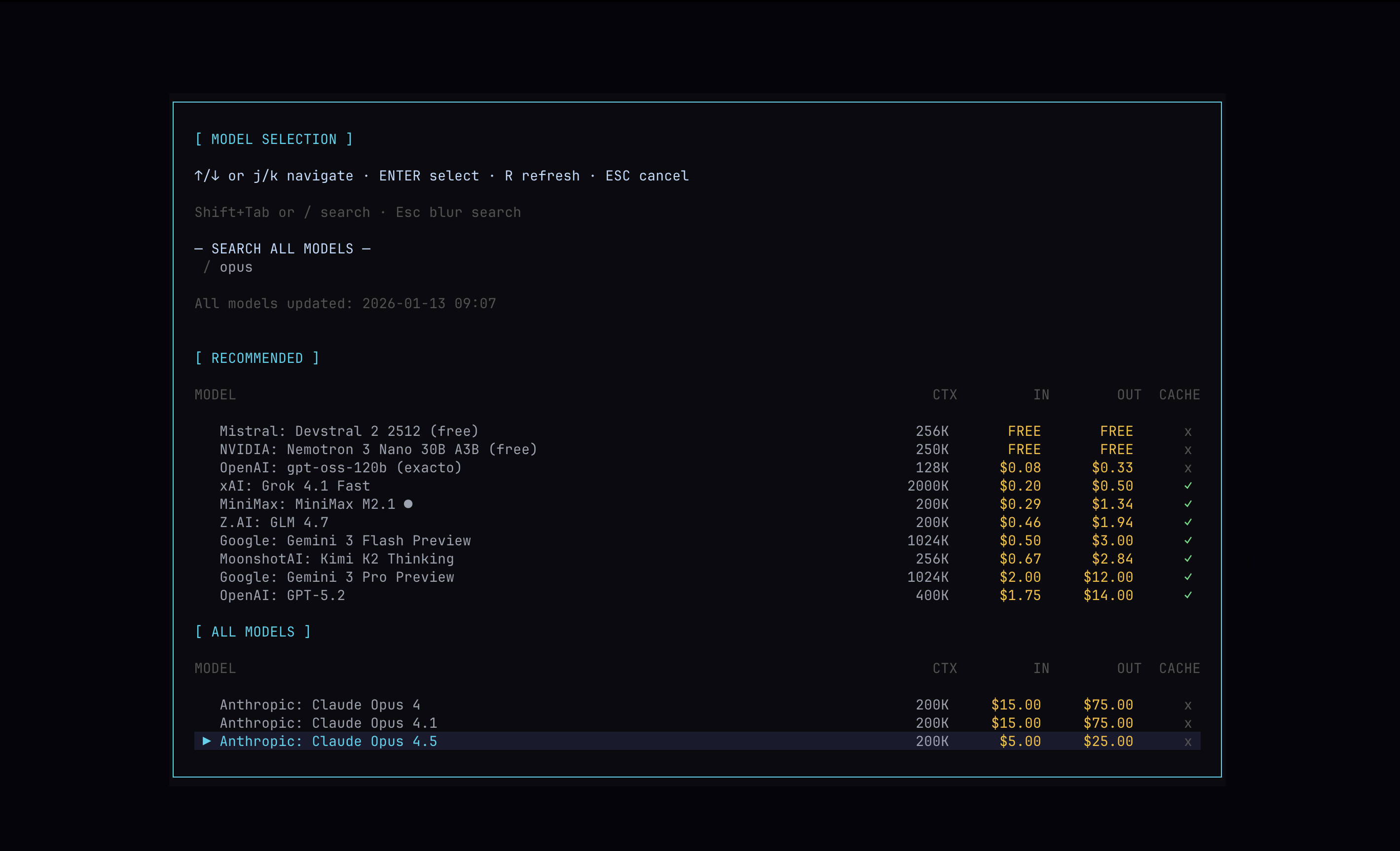Pick 'MoonshotAI: Kimi K2 Thinking' model
Viewport: 1400px width, 851px height.
(337, 559)
